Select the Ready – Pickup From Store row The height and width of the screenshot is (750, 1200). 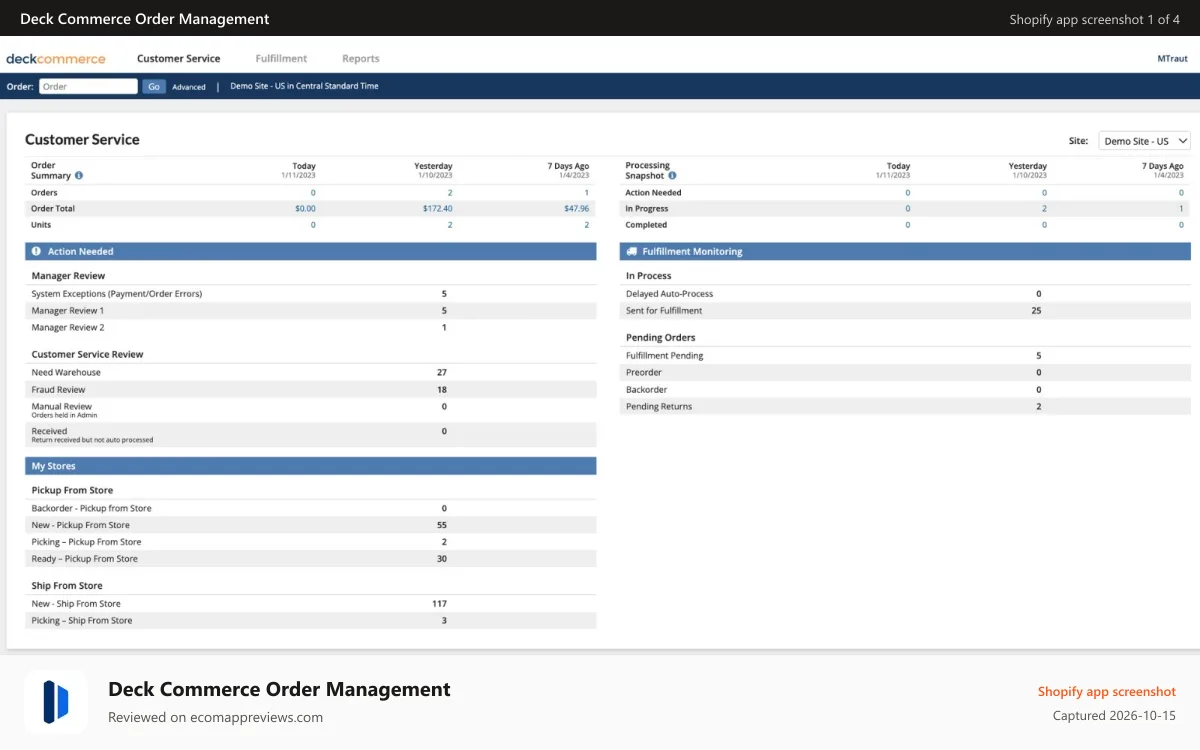point(311,559)
